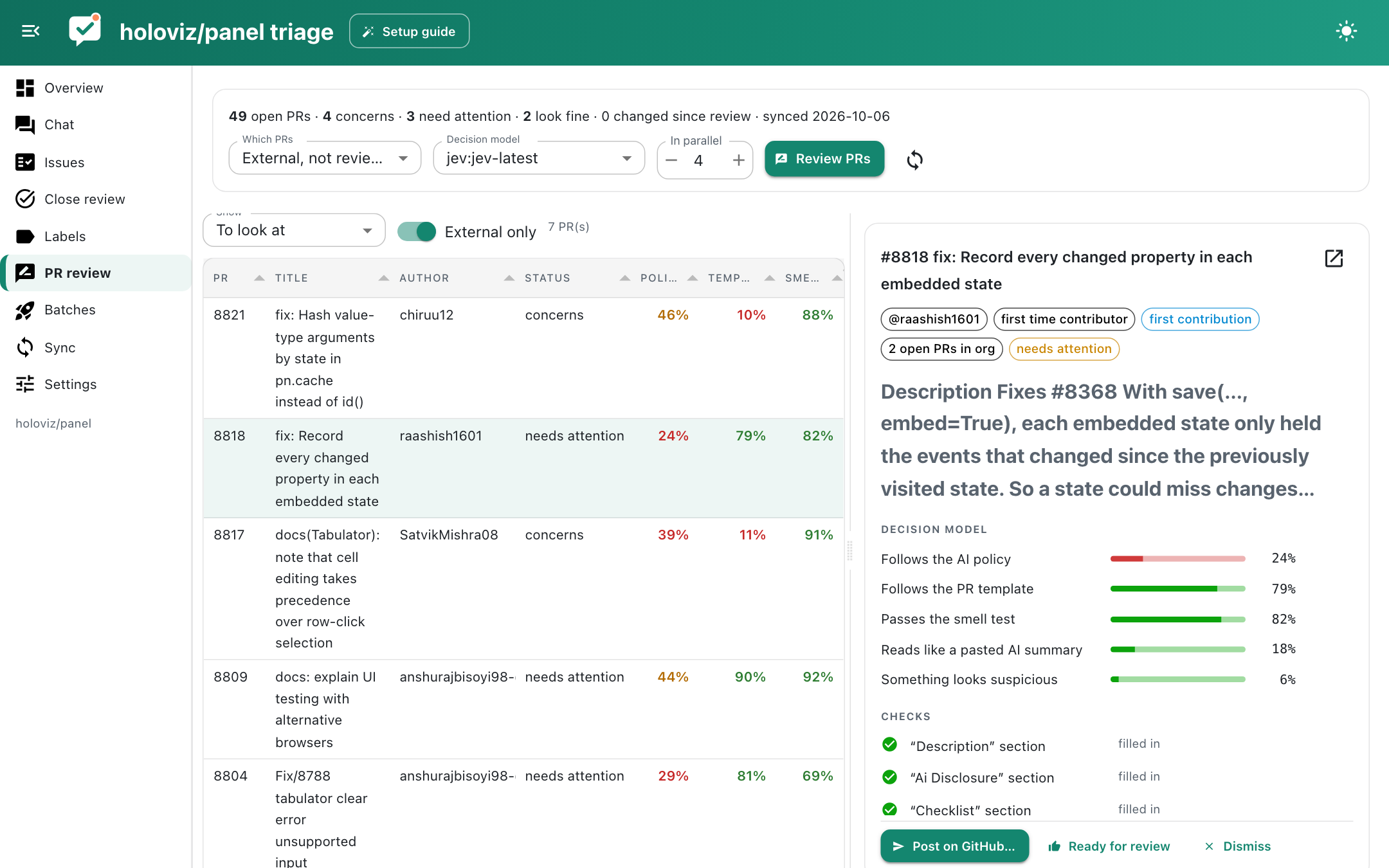Increase the In parallel count with plus
The image size is (1389, 868).
pos(738,160)
